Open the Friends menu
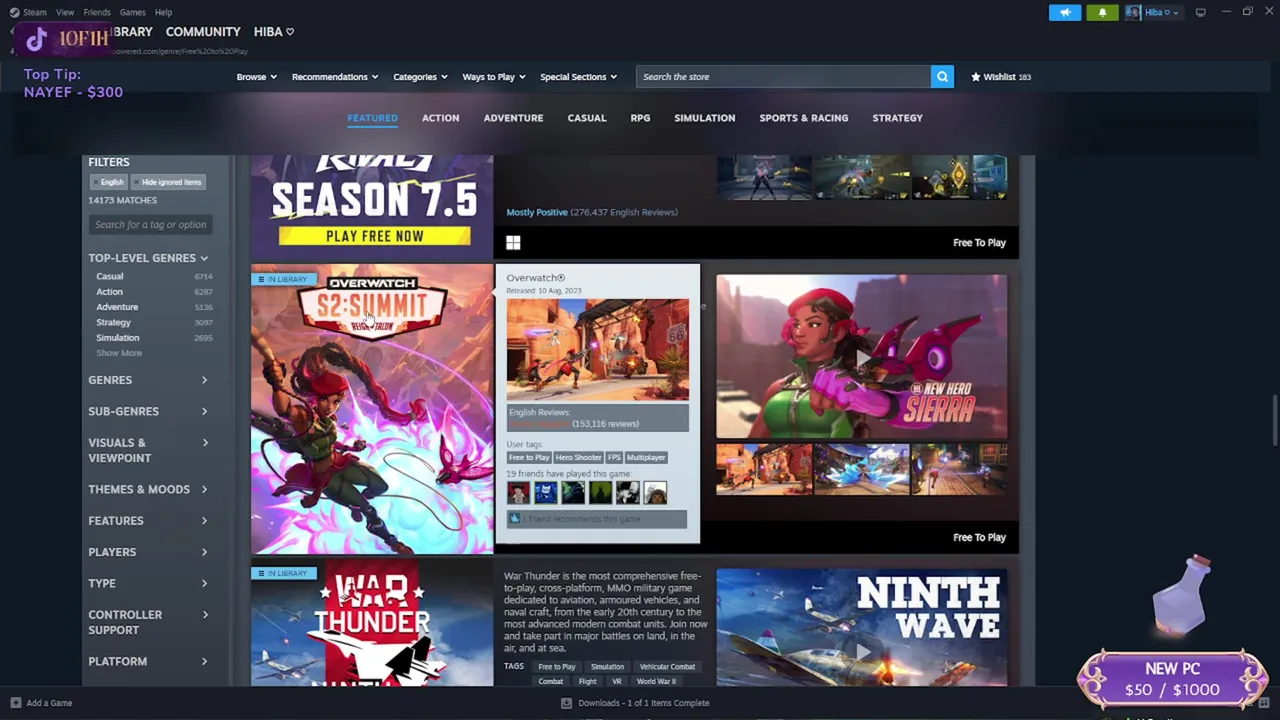Image resolution: width=1280 pixels, height=720 pixels. [x=97, y=12]
